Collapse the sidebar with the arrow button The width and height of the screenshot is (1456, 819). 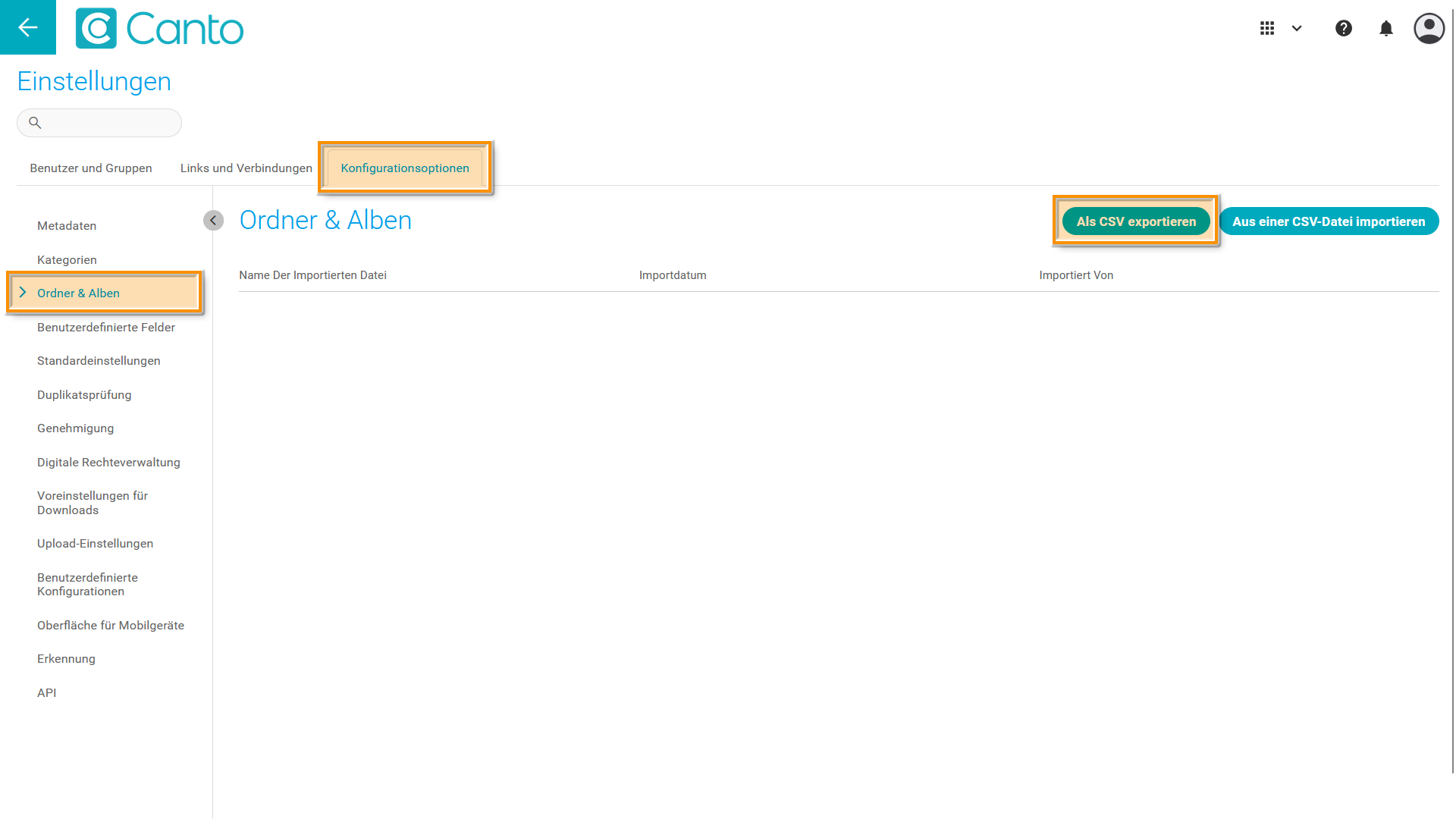pos(213,220)
